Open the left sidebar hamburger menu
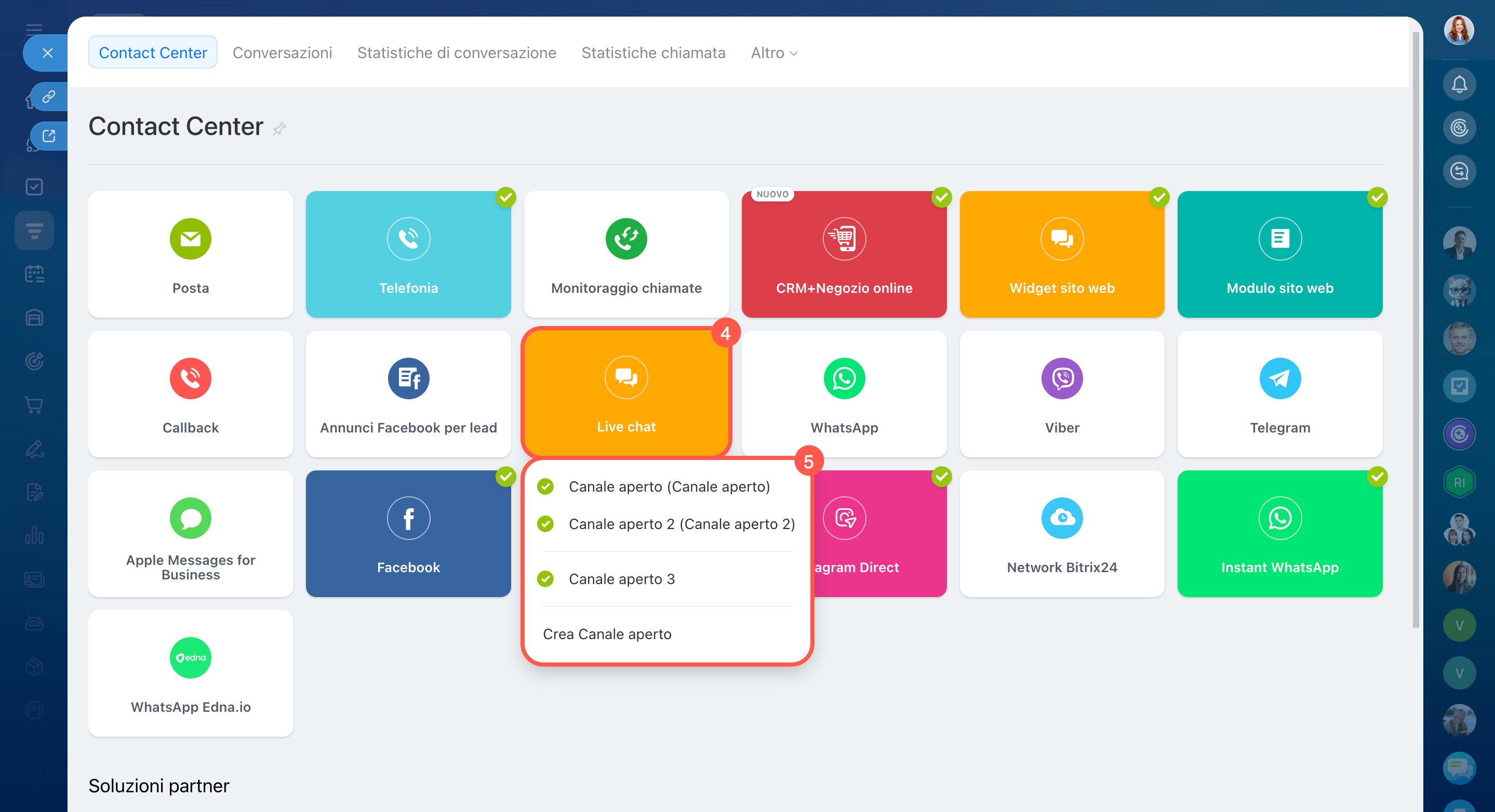 click(x=34, y=29)
